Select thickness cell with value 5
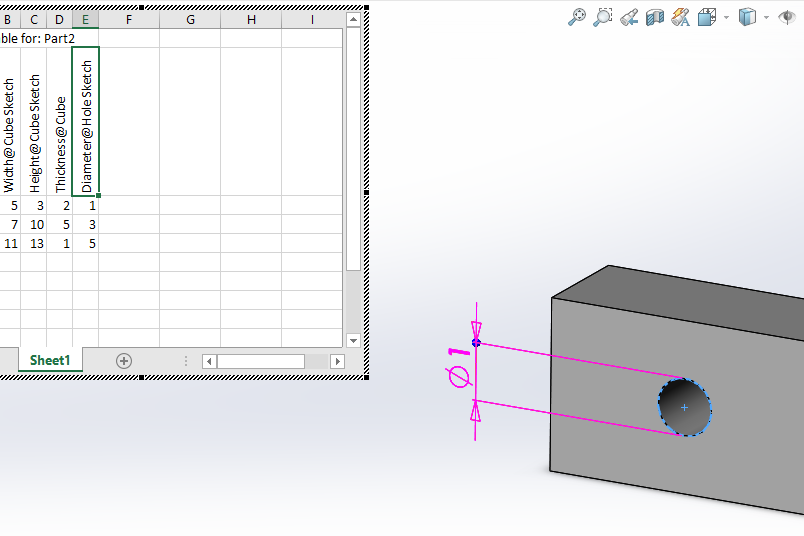Image resolution: width=804 pixels, height=536 pixels. (59, 224)
